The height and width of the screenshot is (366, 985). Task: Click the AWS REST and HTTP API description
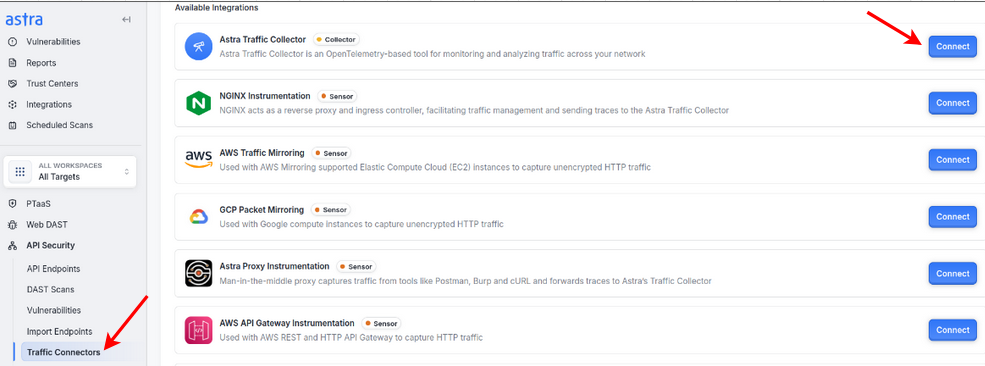pyautogui.click(x=351, y=338)
